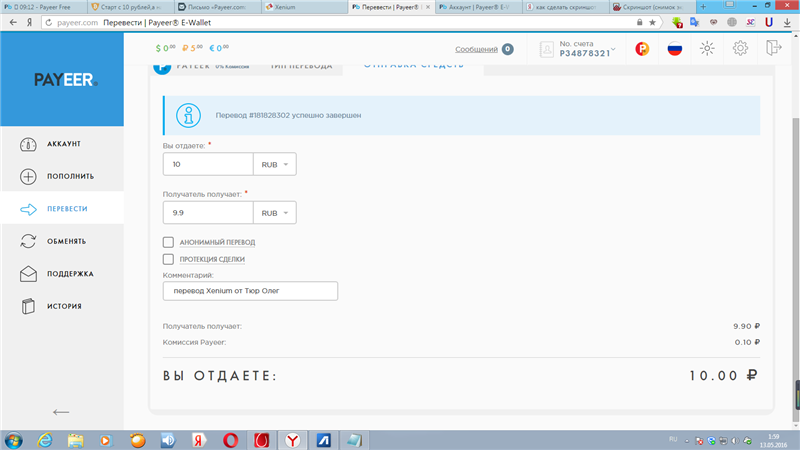This screenshot has height=450, width=800.
Task: Click the logout door icon
Action: coord(773,48)
